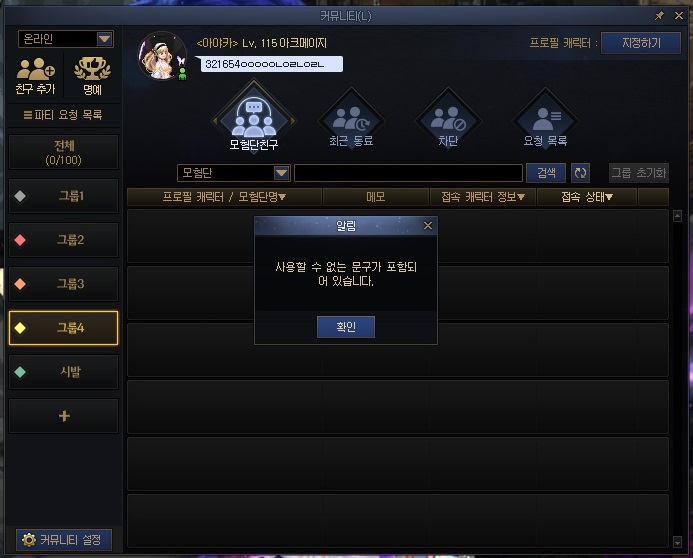Click the 지정하기 profile character button
The image size is (693, 558).
641,43
